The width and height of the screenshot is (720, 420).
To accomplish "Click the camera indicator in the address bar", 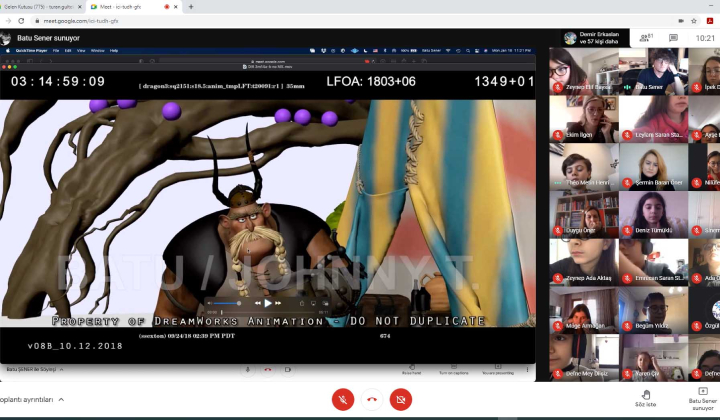I will 681,21.
